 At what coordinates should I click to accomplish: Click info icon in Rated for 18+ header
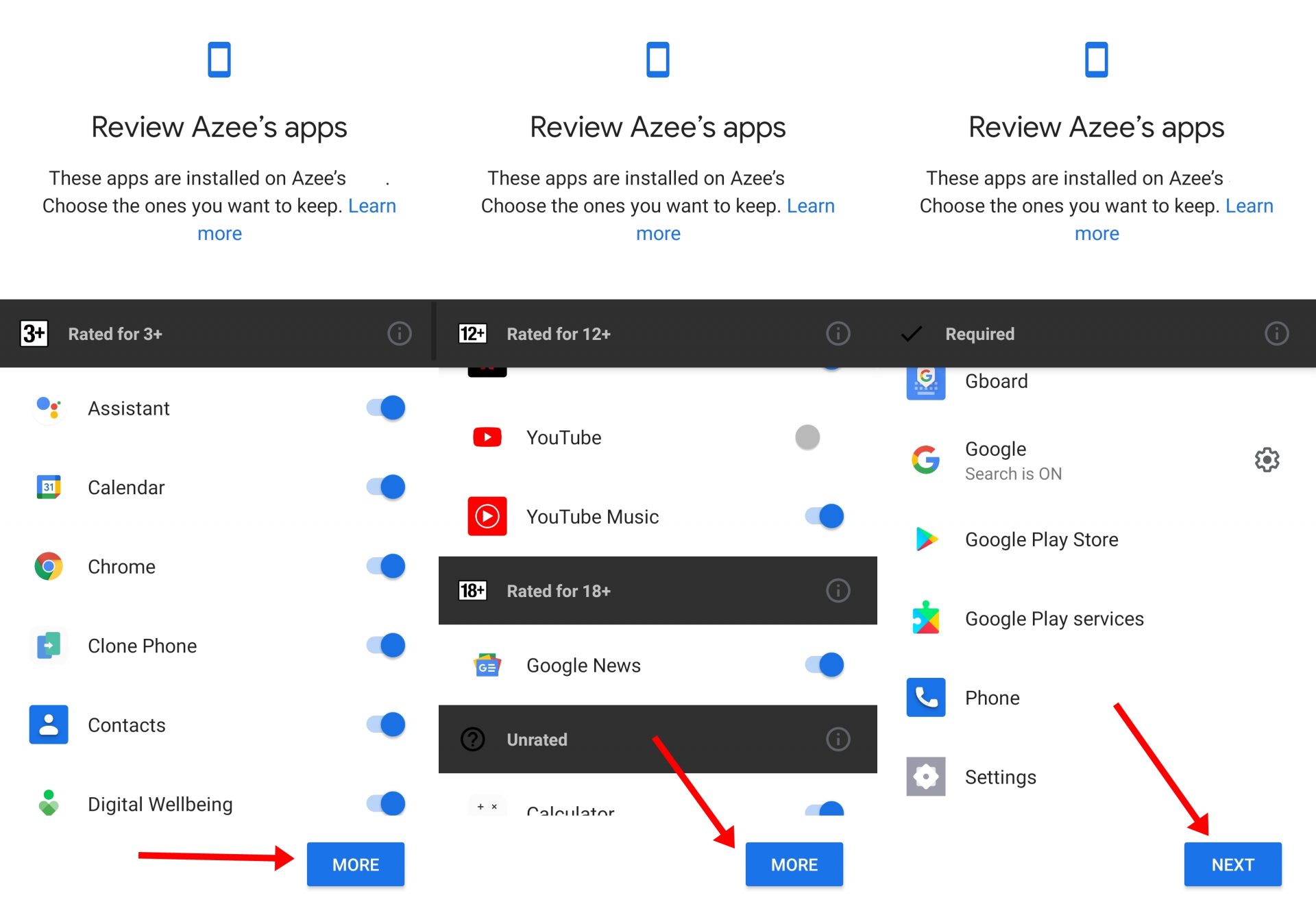[838, 590]
